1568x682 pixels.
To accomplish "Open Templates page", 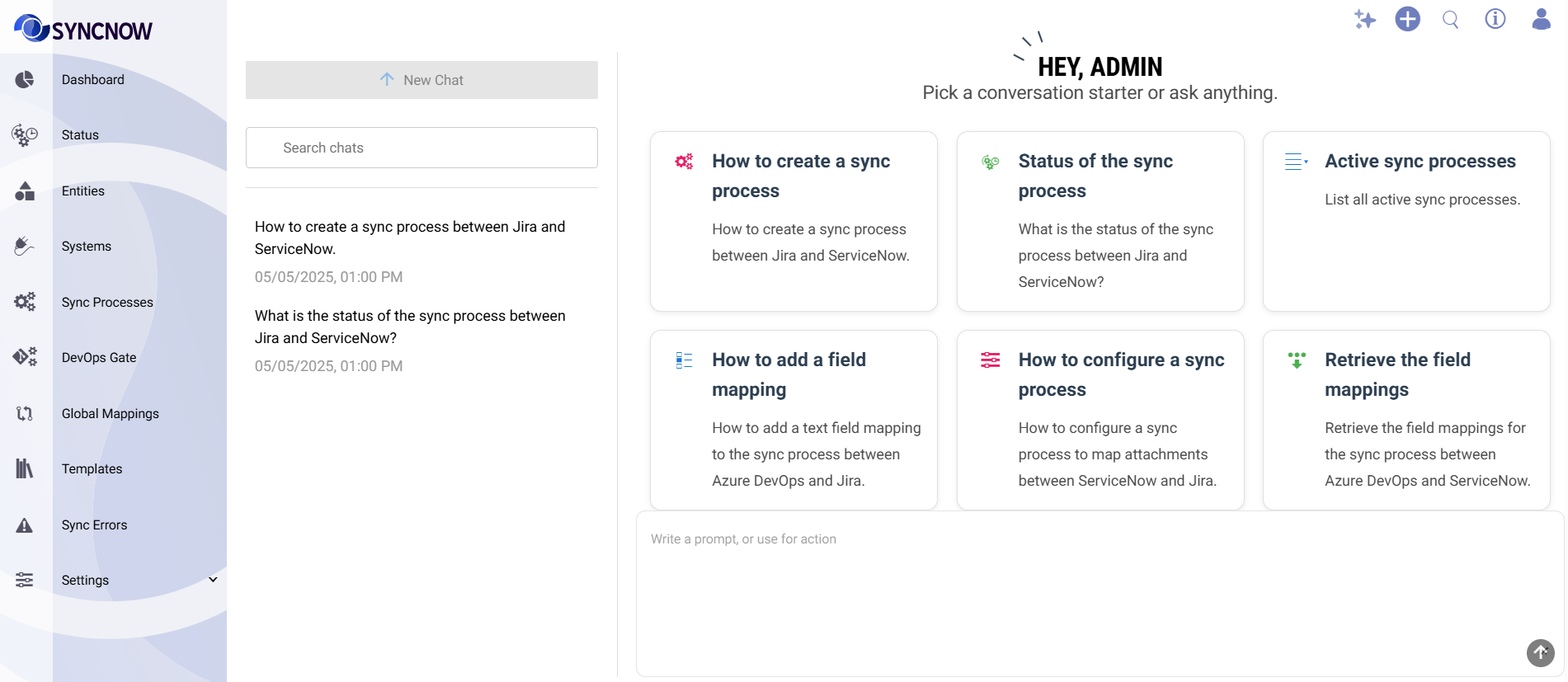I will click(92, 468).
